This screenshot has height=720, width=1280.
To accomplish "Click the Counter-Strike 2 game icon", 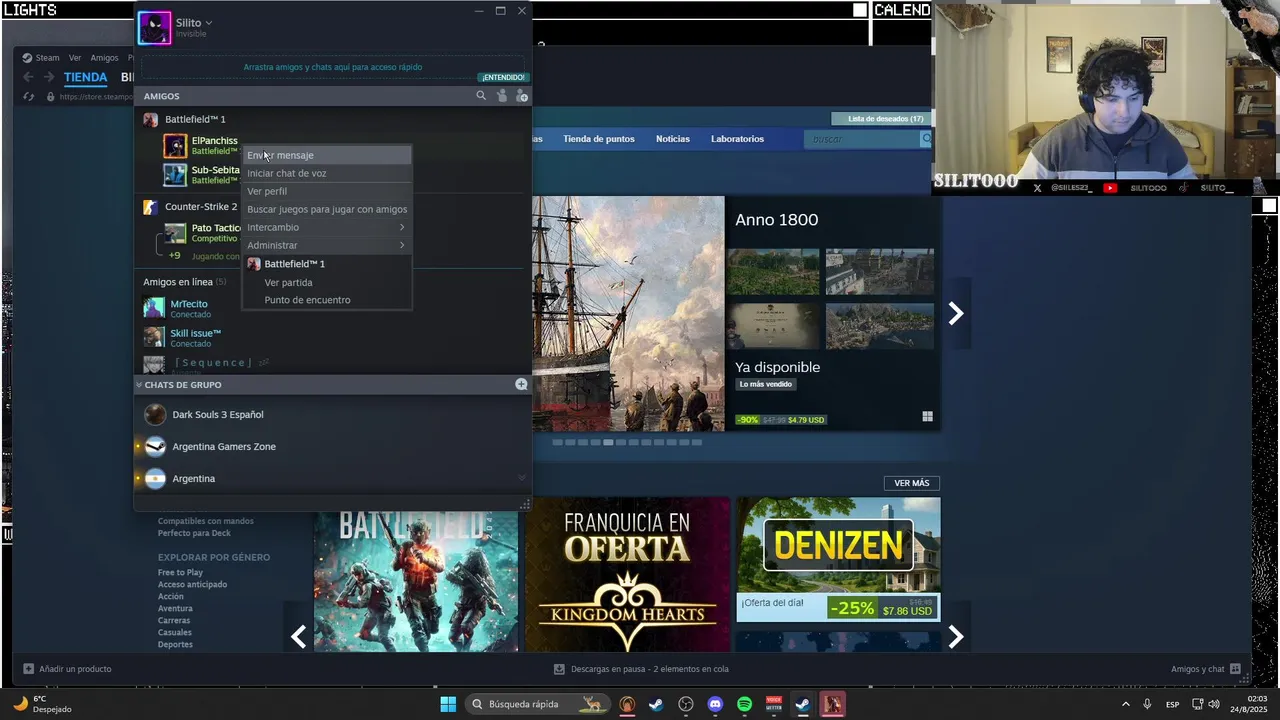I will (x=150, y=207).
